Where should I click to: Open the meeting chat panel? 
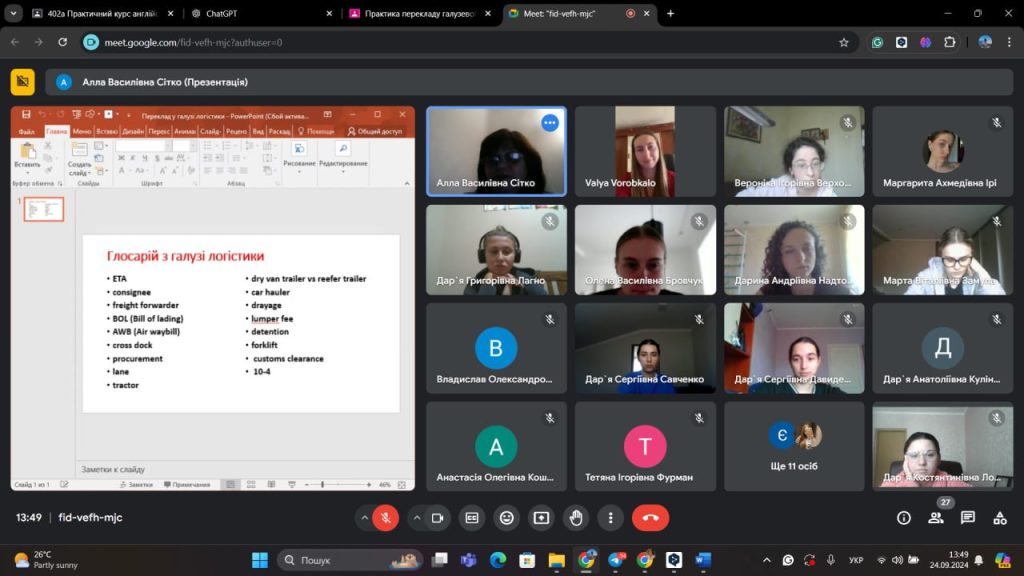point(967,518)
